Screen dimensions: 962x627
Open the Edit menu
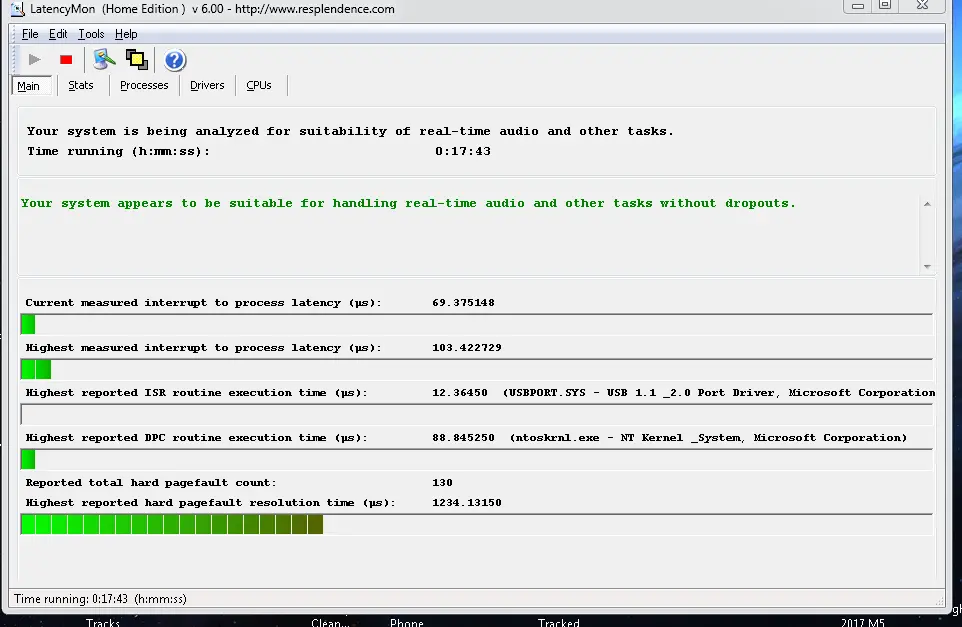click(x=58, y=34)
